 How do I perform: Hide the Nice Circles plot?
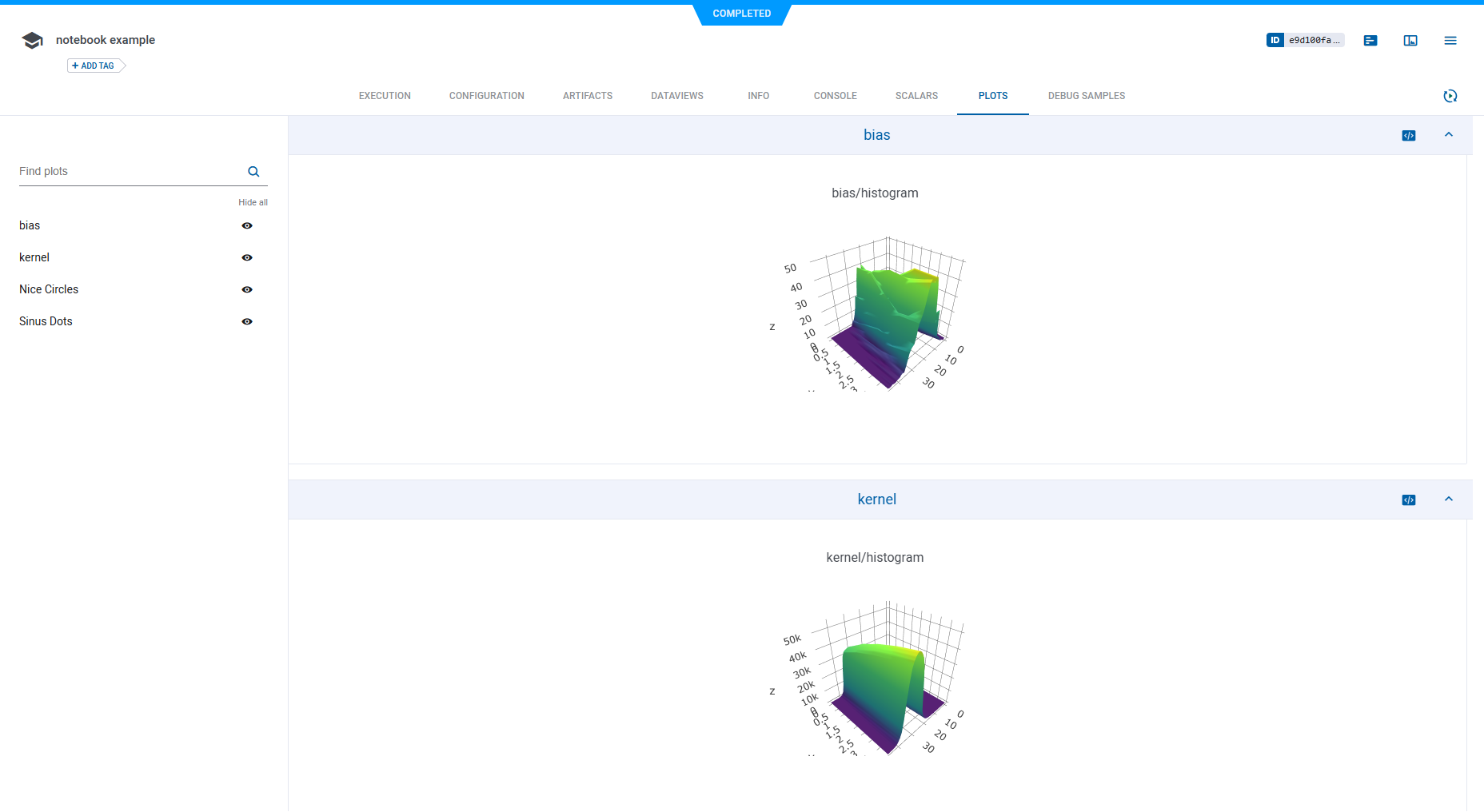point(247,290)
